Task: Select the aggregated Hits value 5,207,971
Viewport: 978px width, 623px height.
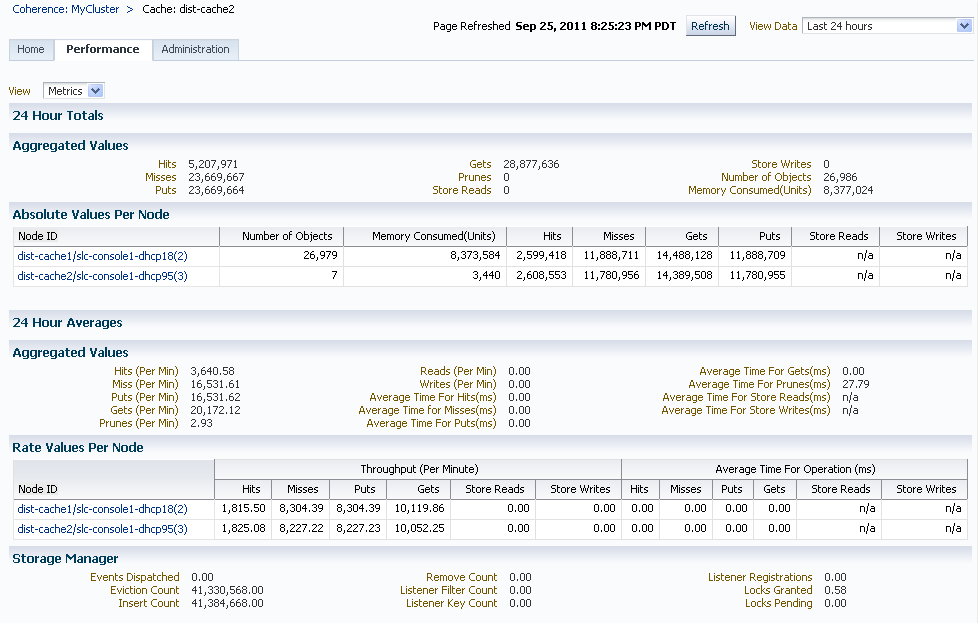Action: 213,164
